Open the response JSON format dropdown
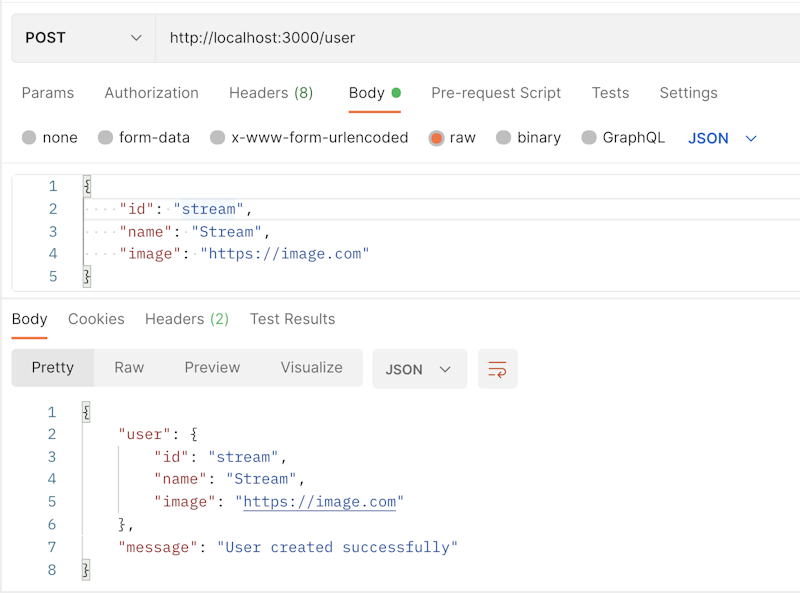The height and width of the screenshot is (593, 800). (419, 368)
